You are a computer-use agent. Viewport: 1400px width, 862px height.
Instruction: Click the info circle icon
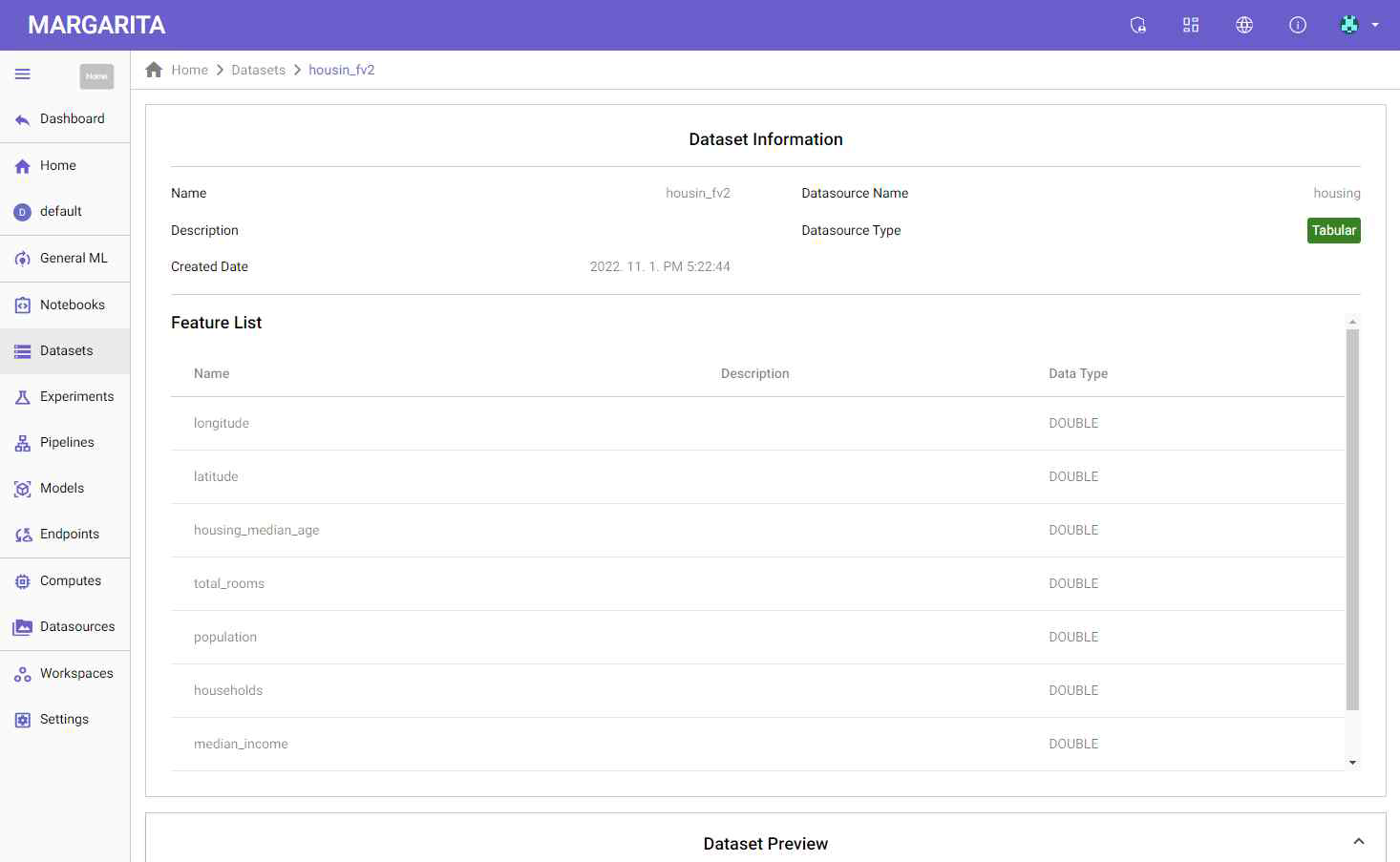tap(1298, 25)
